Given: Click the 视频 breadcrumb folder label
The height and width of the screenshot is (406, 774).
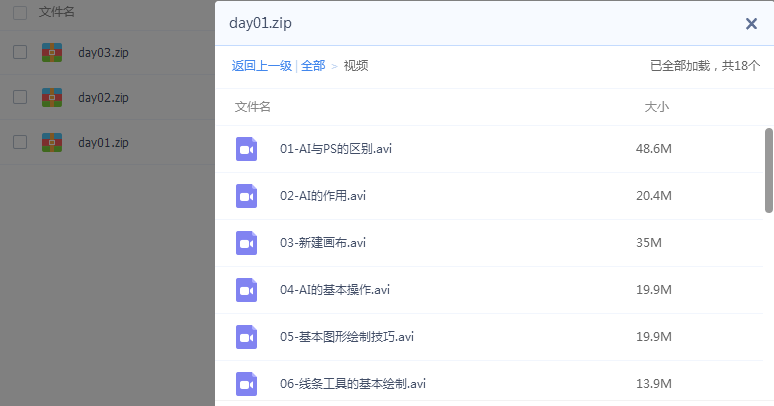Looking at the screenshot, I should (x=356, y=66).
